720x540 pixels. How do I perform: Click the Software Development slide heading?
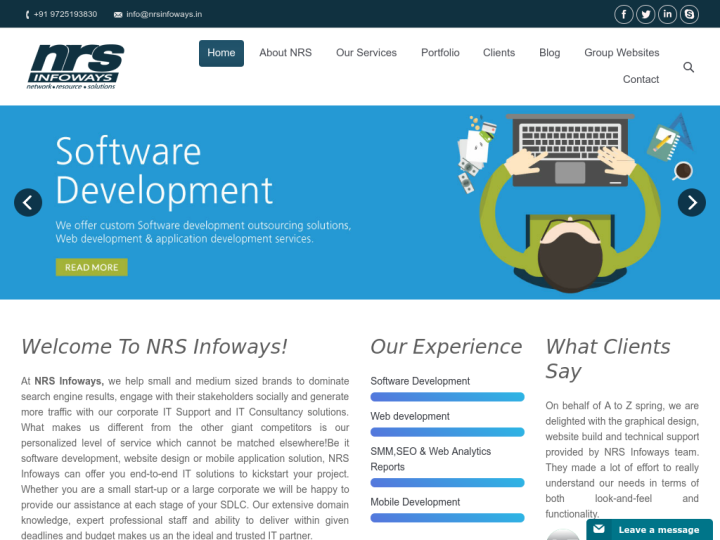[x=164, y=171]
